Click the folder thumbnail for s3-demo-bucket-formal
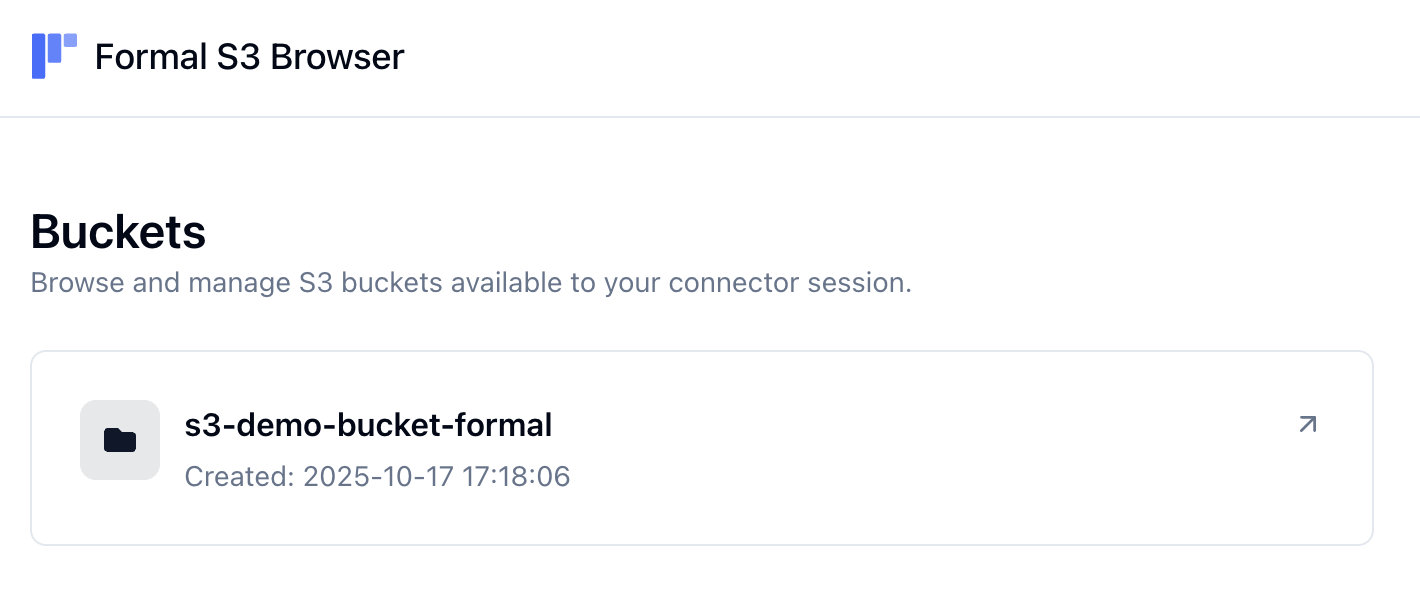 point(120,440)
